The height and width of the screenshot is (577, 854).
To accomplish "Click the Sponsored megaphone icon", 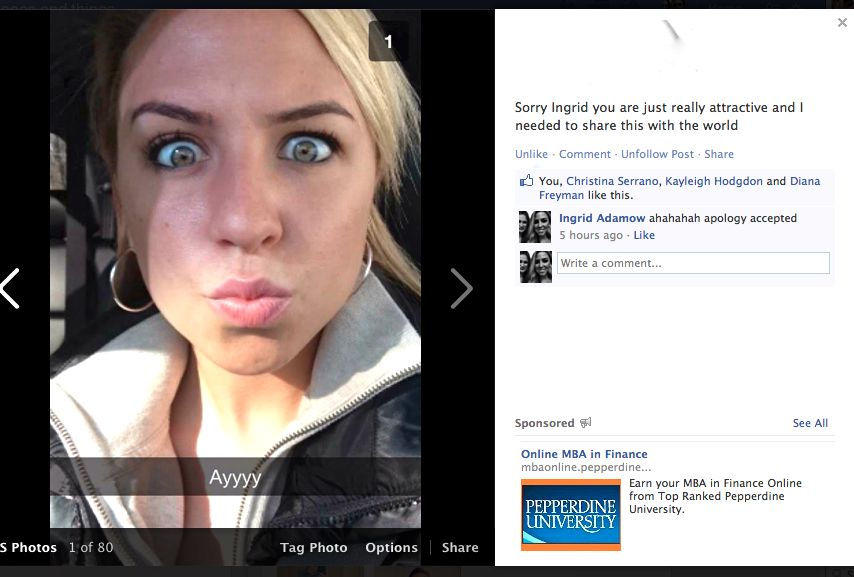I will click(x=586, y=423).
